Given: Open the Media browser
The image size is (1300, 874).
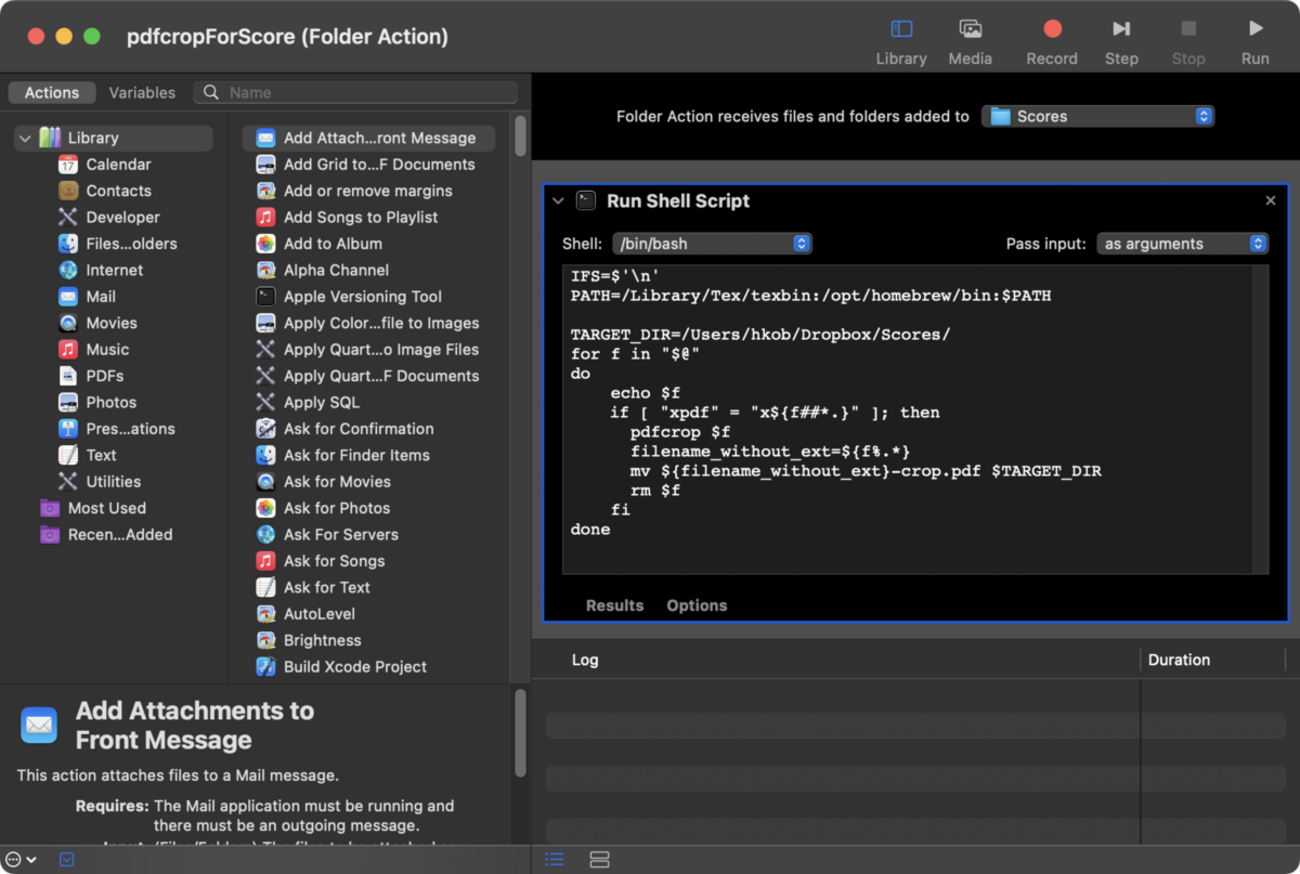Looking at the screenshot, I should [x=969, y=42].
